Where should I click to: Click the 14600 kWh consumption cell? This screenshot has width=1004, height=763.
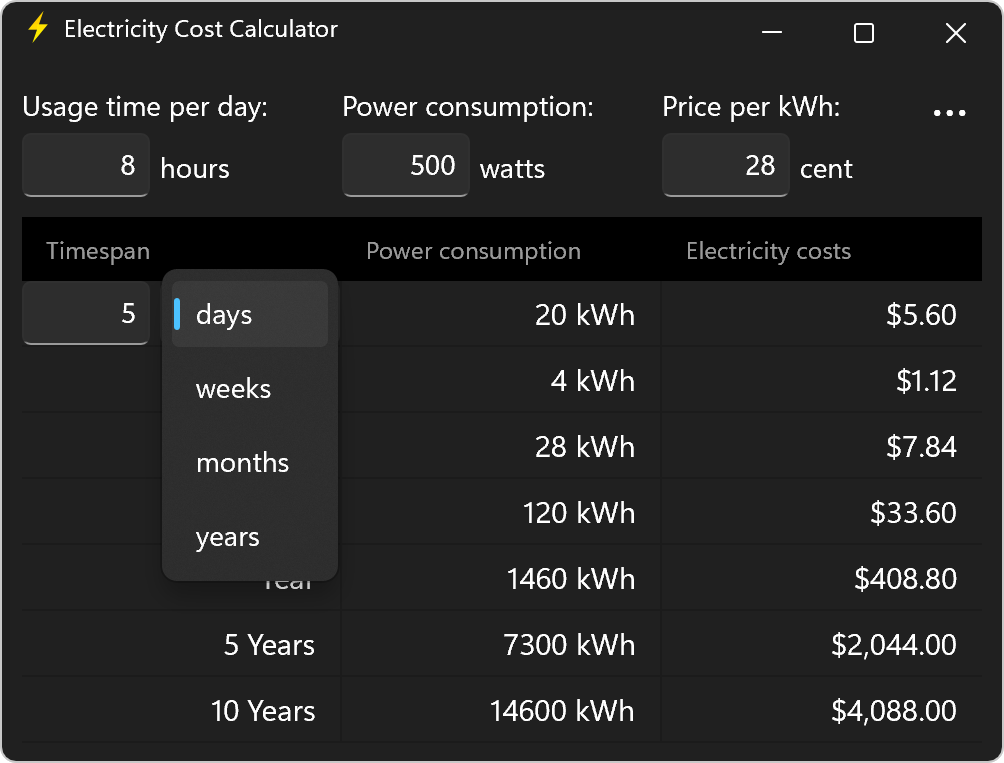[x=561, y=711]
